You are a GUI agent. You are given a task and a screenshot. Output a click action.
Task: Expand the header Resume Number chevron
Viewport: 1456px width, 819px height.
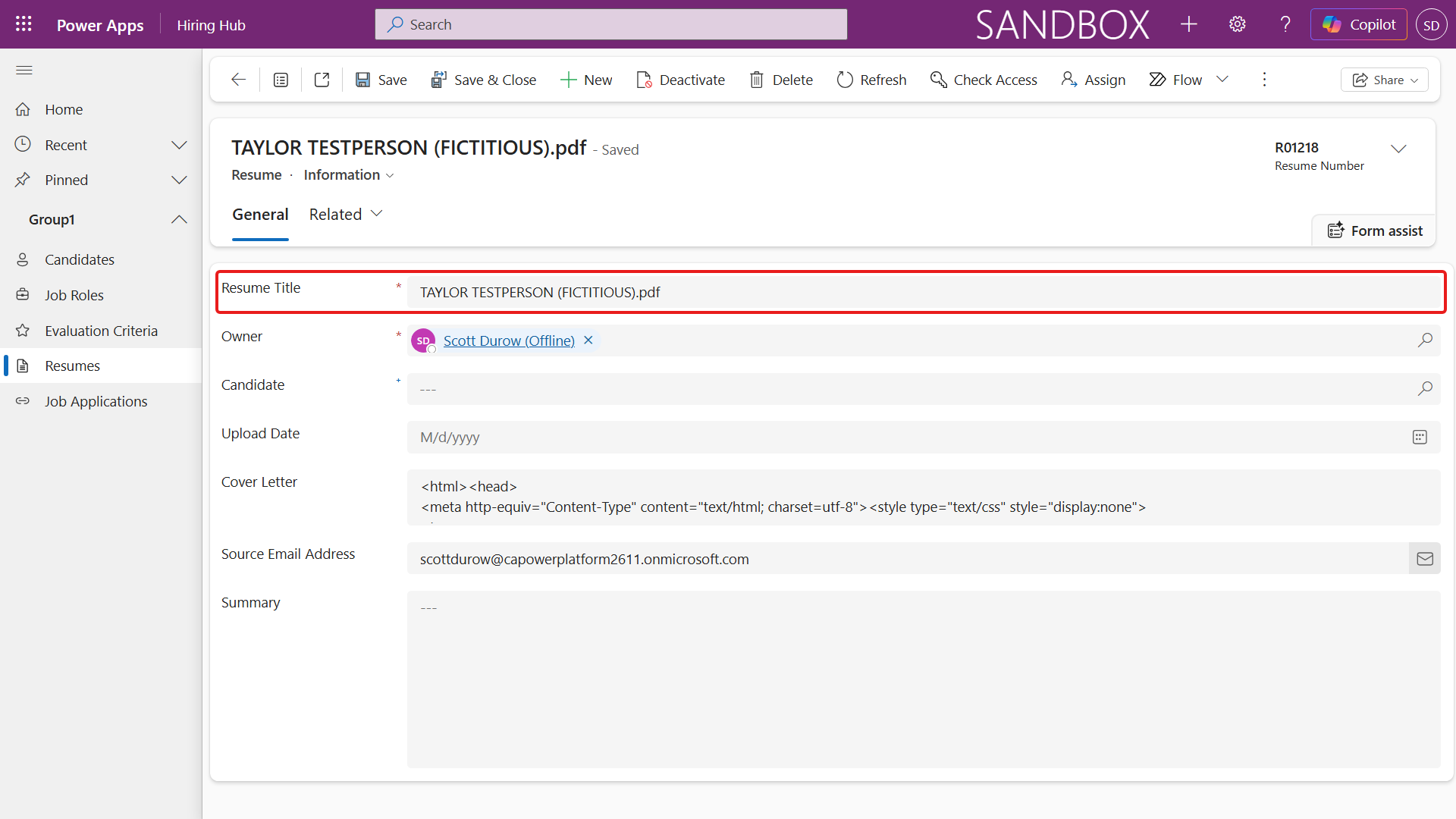pos(1398,149)
